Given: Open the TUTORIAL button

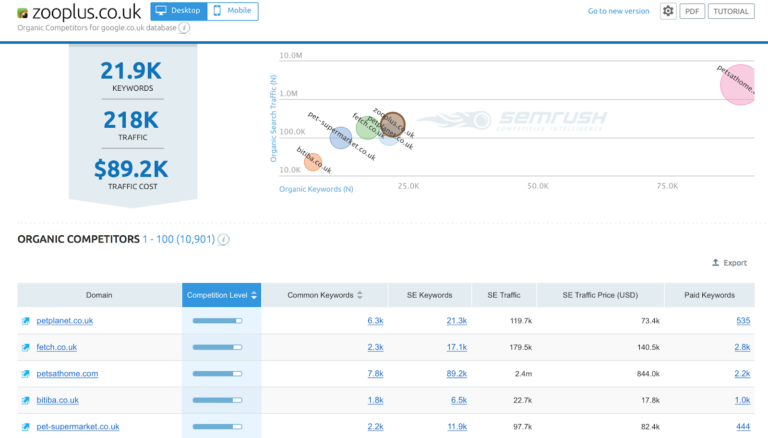Looking at the screenshot, I should coord(731,11).
